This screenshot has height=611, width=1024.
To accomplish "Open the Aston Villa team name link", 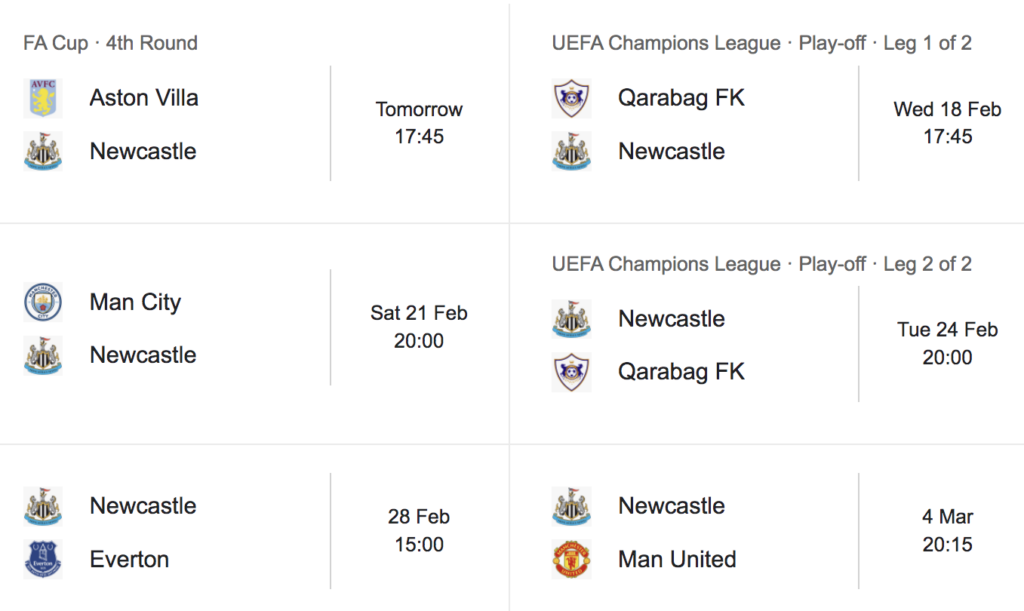I will [144, 98].
